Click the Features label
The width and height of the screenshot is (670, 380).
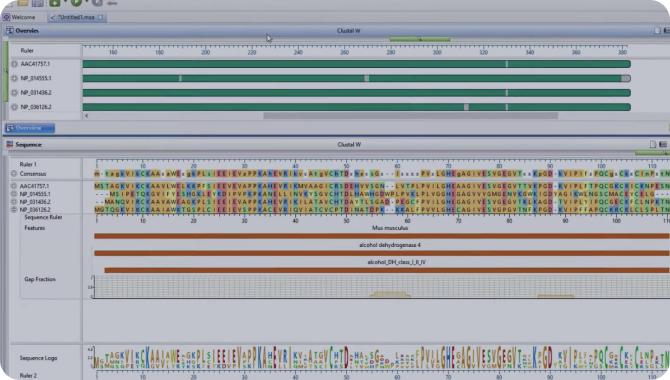tap(35, 228)
